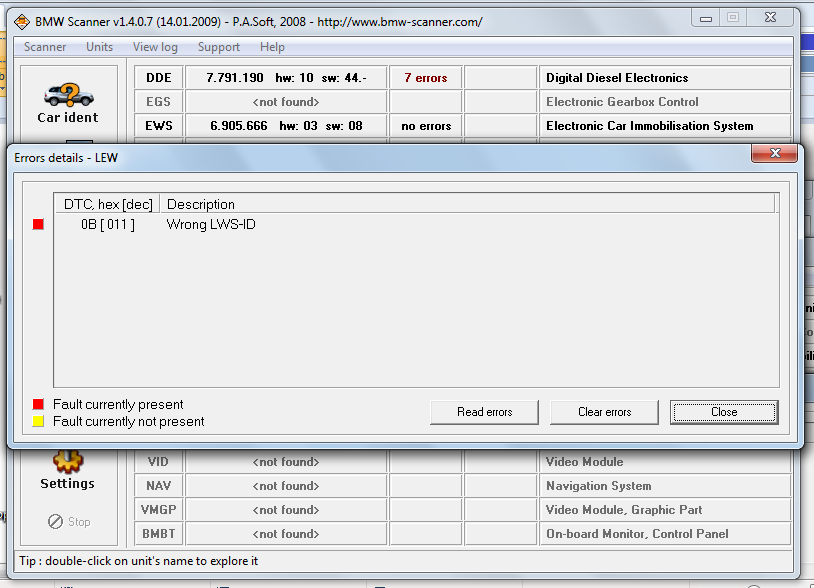Click the 'Fault currently not present' legend label
This screenshot has height=588, width=814.
click(129, 421)
